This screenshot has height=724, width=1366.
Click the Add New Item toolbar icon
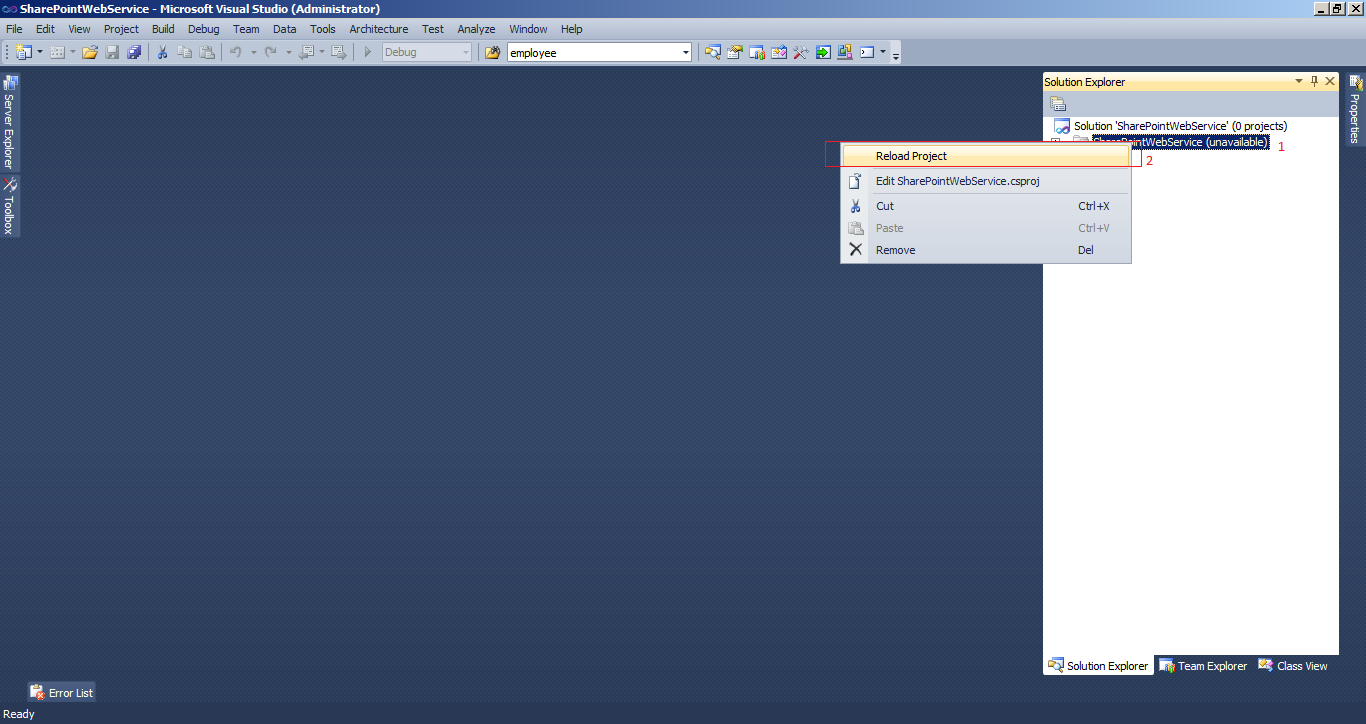[x=58, y=52]
